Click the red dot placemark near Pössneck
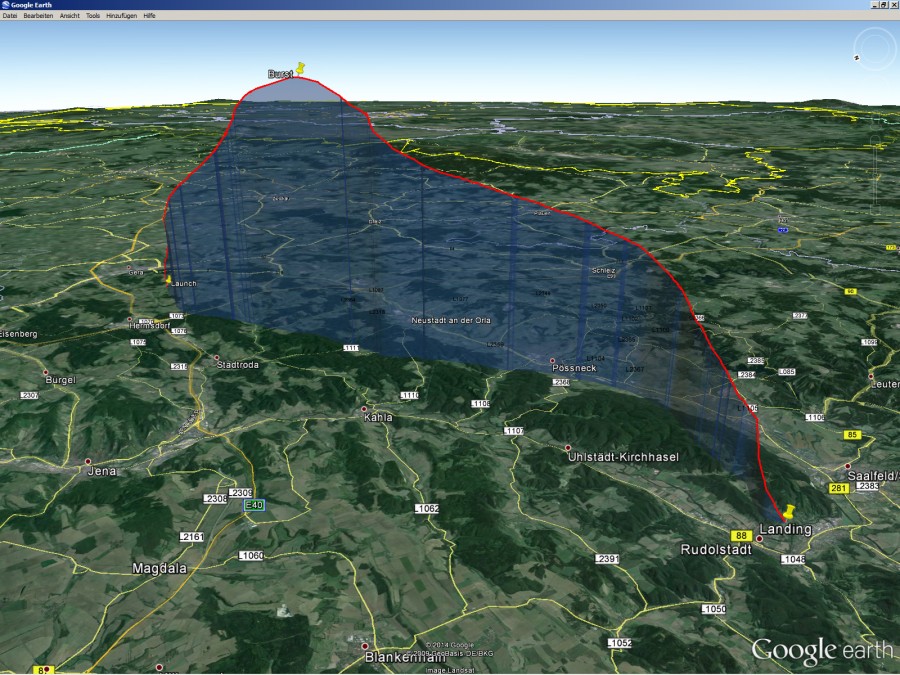The height and width of the screenshot is (675, 900). tap(552, 361)
